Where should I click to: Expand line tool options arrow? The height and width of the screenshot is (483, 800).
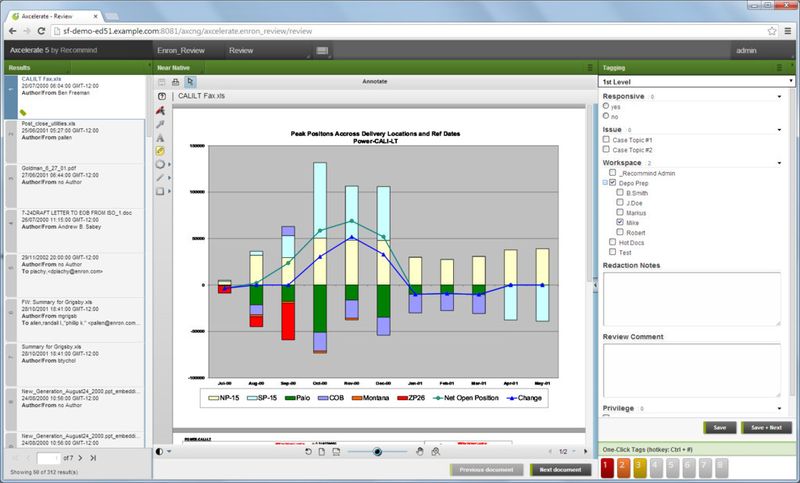[x=169, y=177]
